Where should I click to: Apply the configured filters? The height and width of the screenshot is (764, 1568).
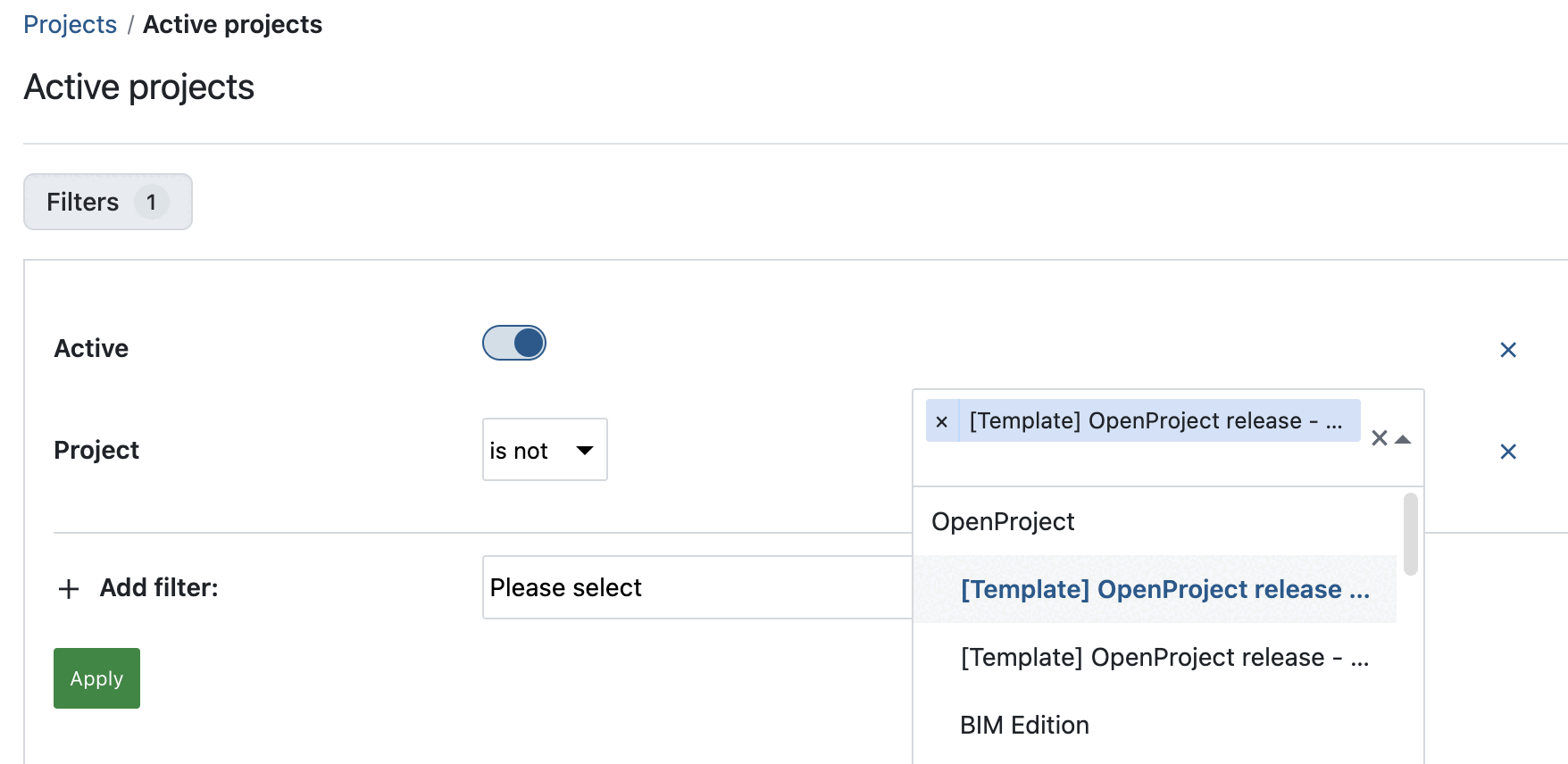(96, 678)
